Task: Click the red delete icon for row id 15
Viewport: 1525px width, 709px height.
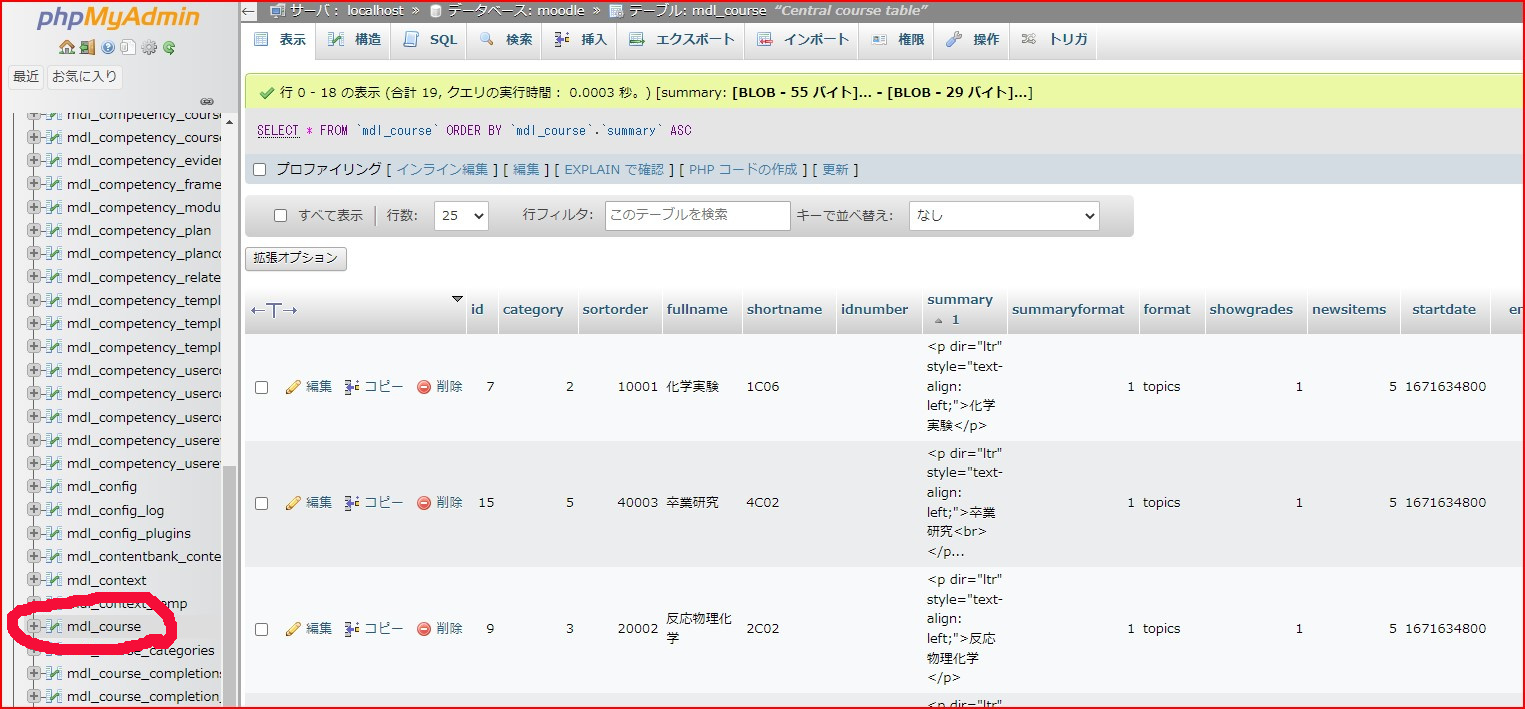Action: (x=424, y=503)
